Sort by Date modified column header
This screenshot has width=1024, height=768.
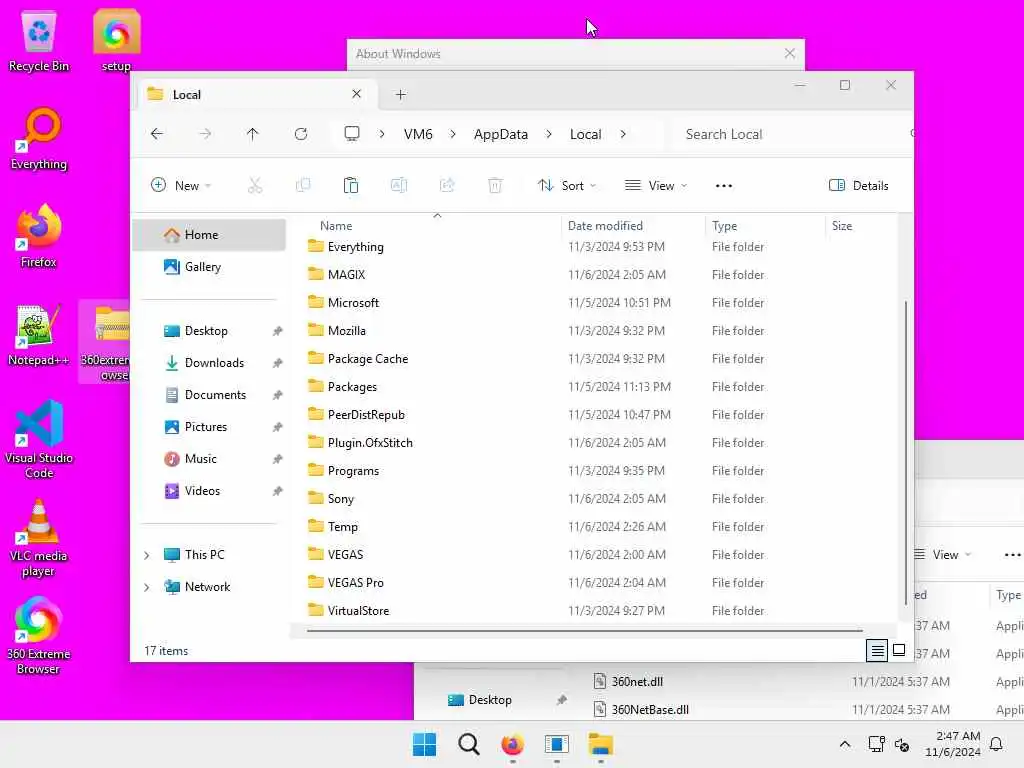click(605, 226)
